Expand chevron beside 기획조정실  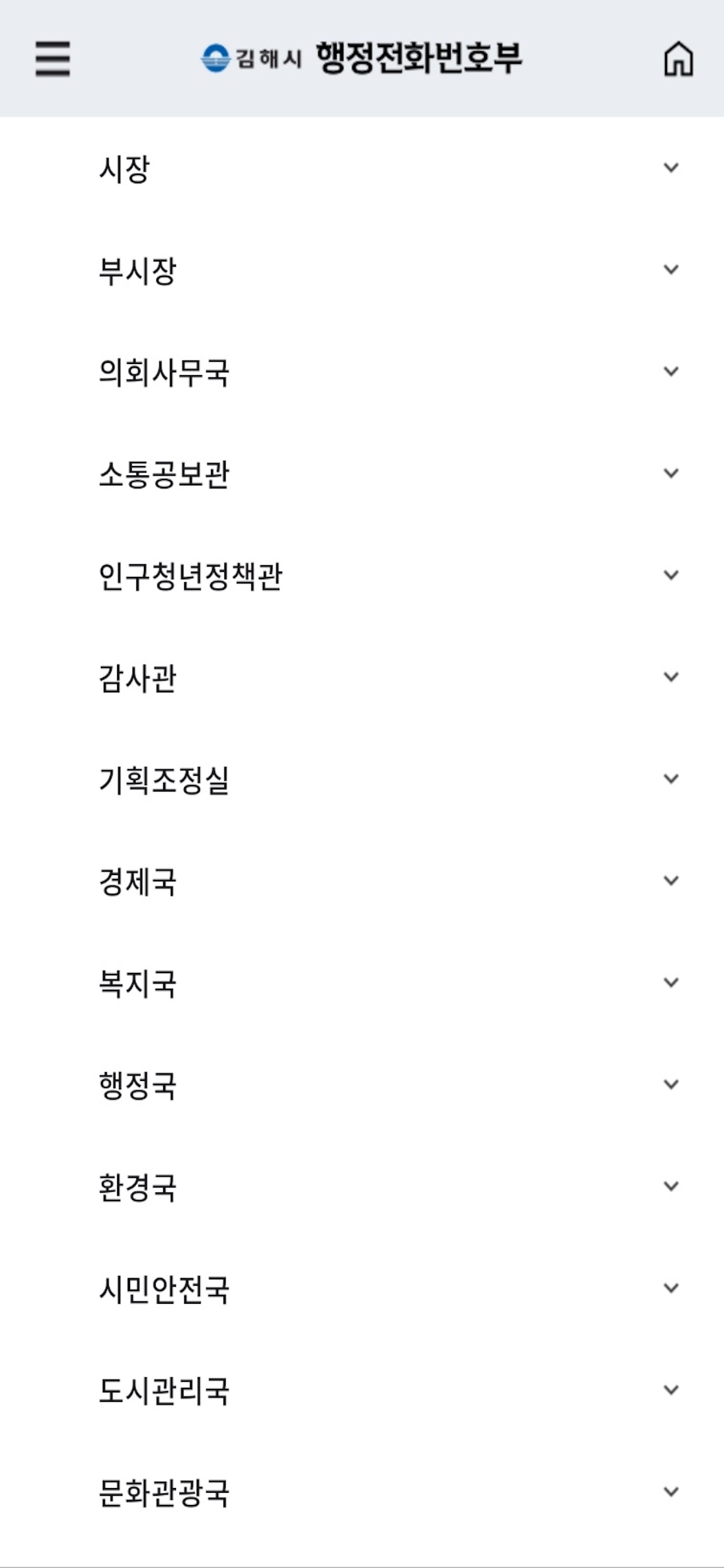(x=671, y=779)
